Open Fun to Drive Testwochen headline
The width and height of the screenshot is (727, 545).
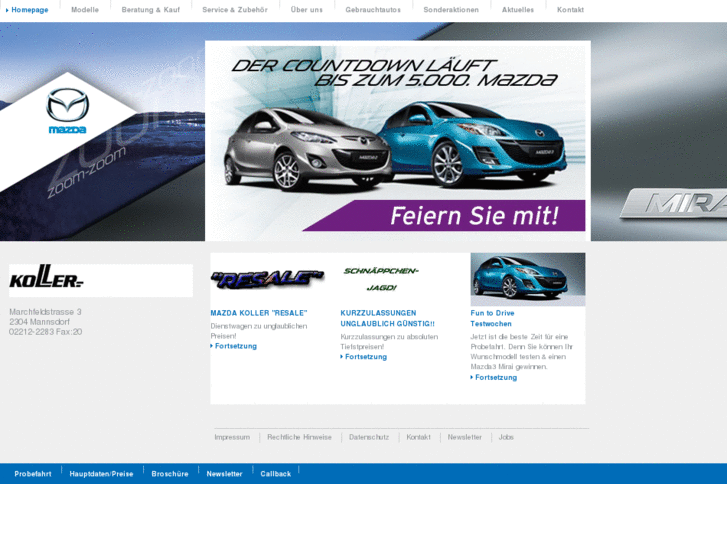coord(492,318)
